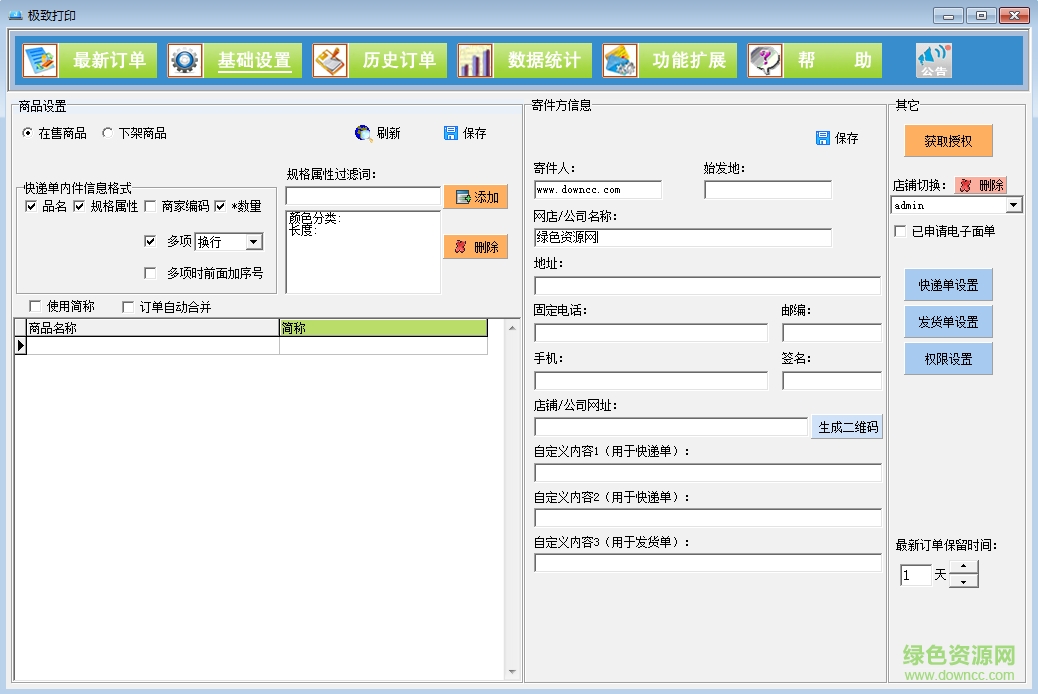Switch to the 寄件方信息 section's 保存 area
Viewport: 1038px width, 694px height.
click(x=838, y=138)
